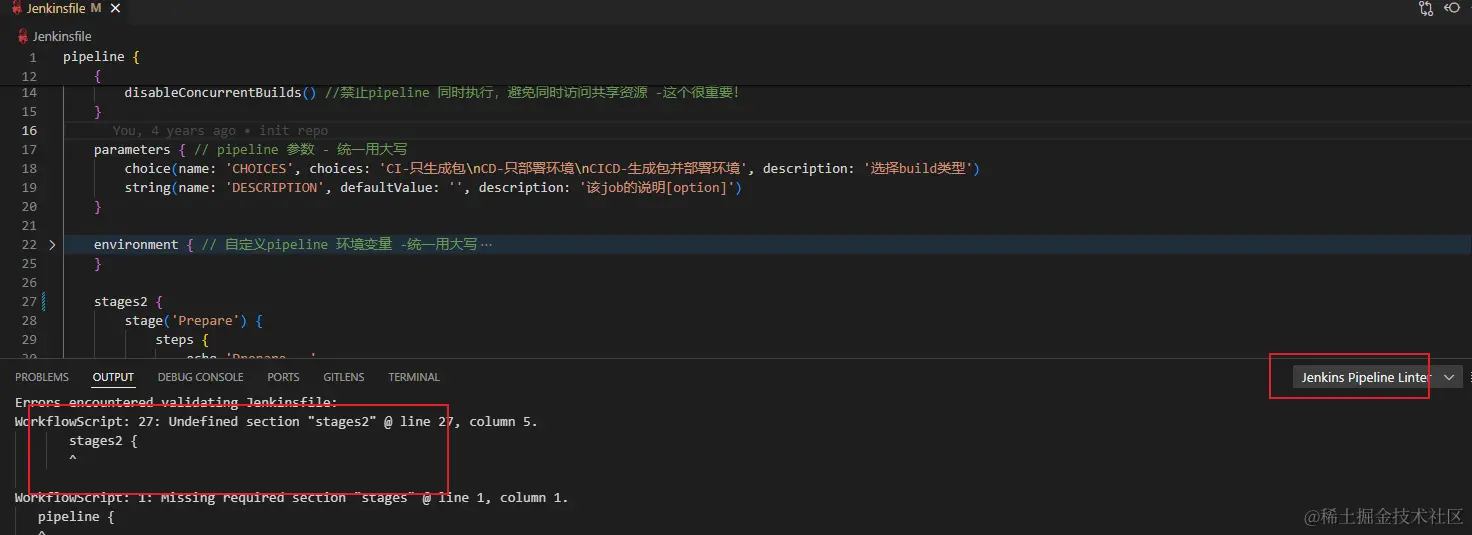Click the 'CHOICES' string in choice line

(x=259, y=168)
